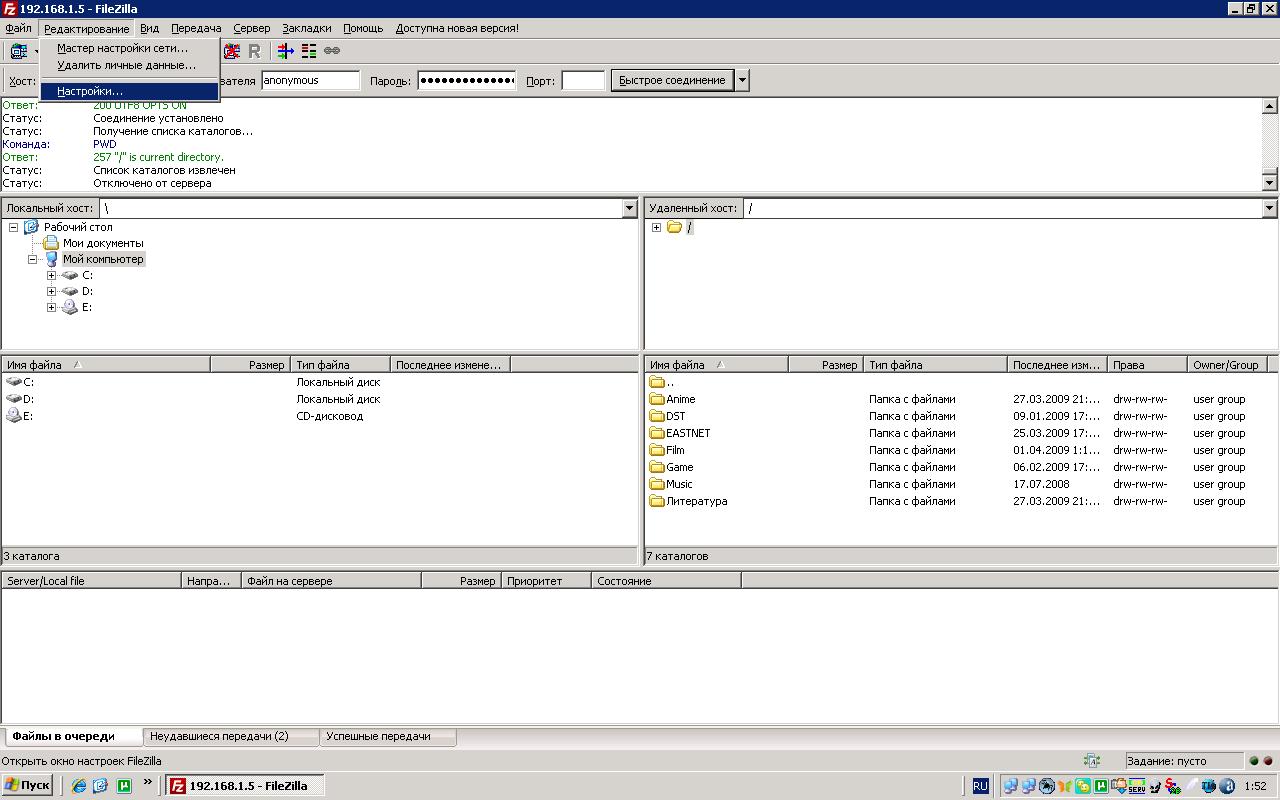Click the Game folder icon in remote list
Screen dimensions: 1280x800
tap(657, 467)
